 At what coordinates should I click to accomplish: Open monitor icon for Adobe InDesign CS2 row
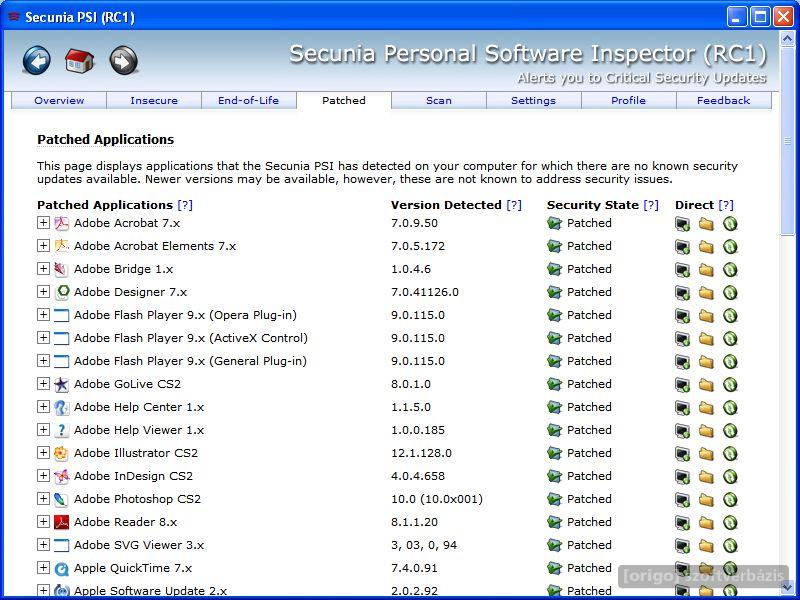tap(682, 476)
